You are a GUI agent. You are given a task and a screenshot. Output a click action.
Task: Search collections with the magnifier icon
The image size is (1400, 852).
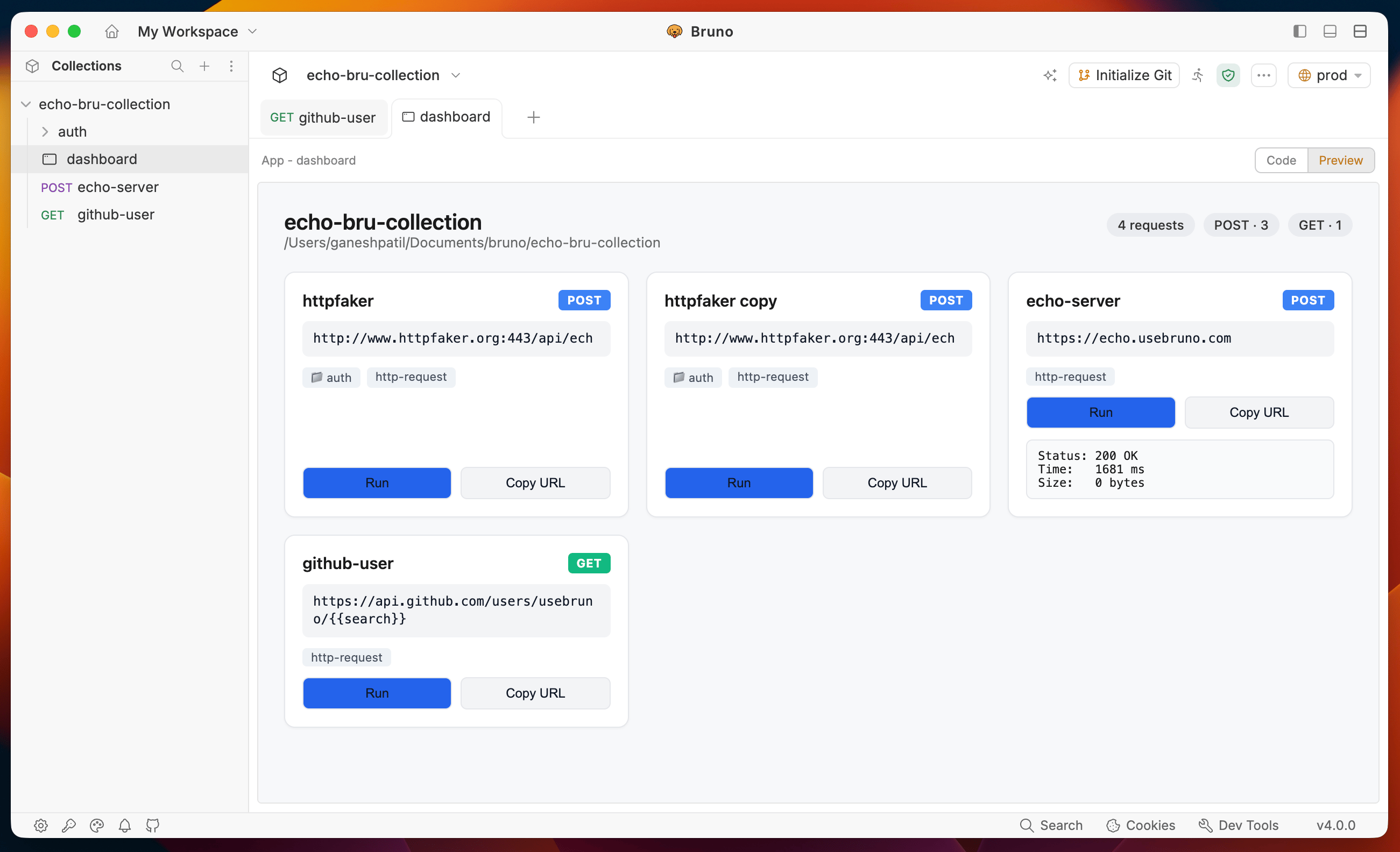click(177, 66)
